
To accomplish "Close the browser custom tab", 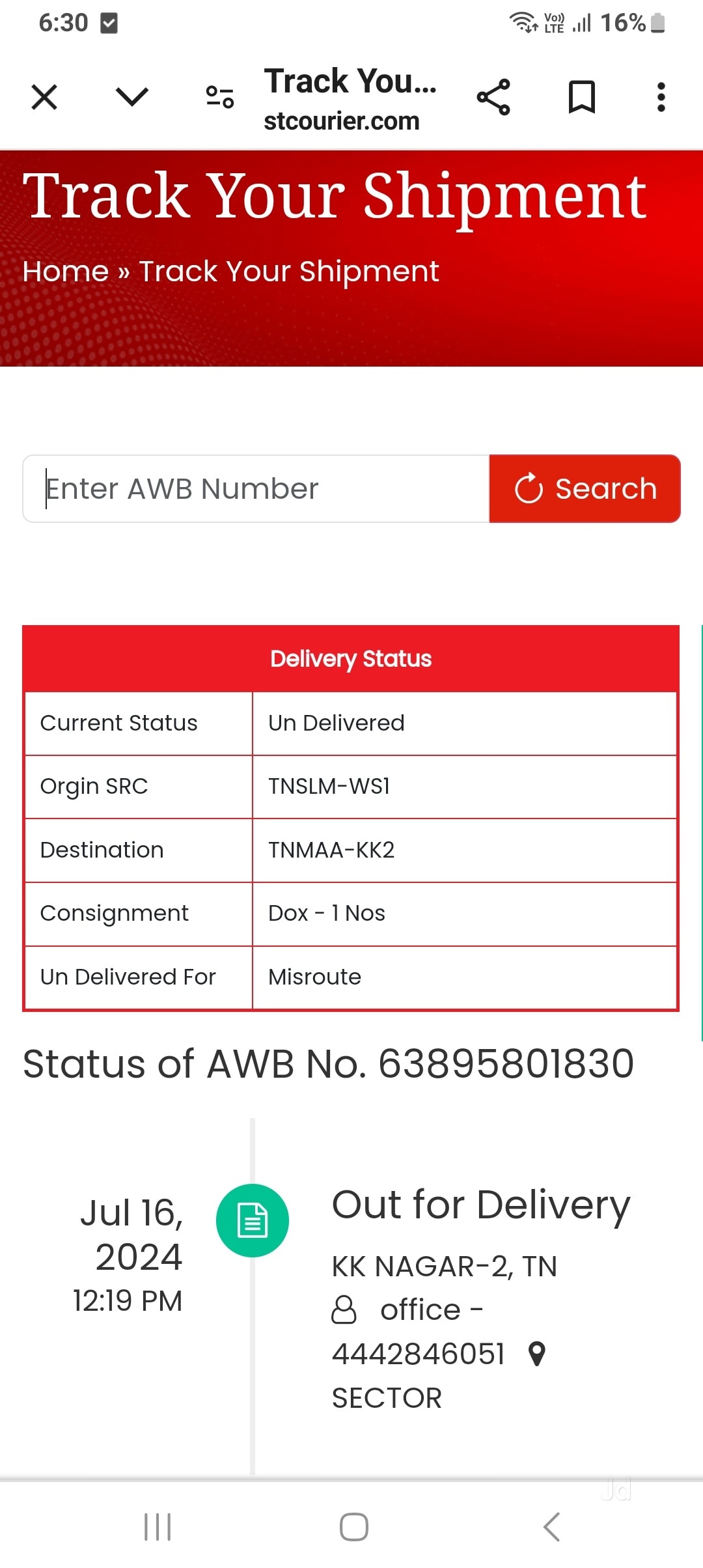I will pyautogui.click(x=44, y=98).
